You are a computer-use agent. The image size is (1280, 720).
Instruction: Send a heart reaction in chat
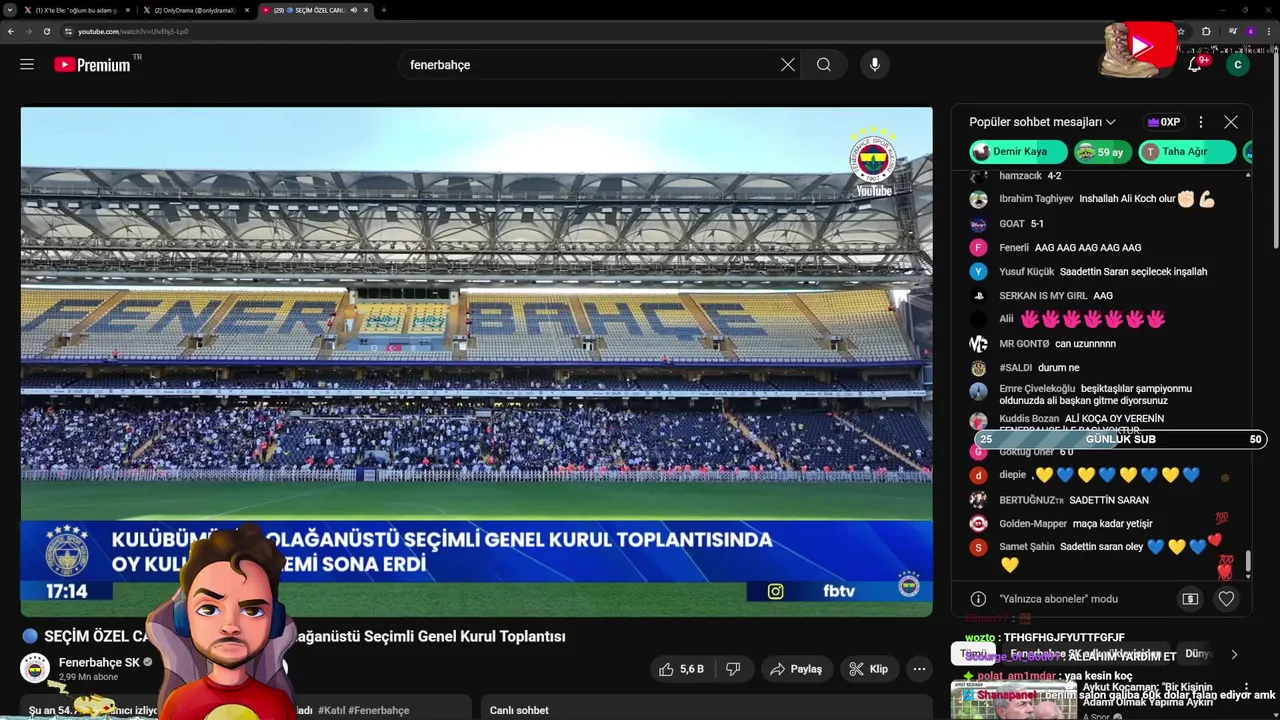1226,599
